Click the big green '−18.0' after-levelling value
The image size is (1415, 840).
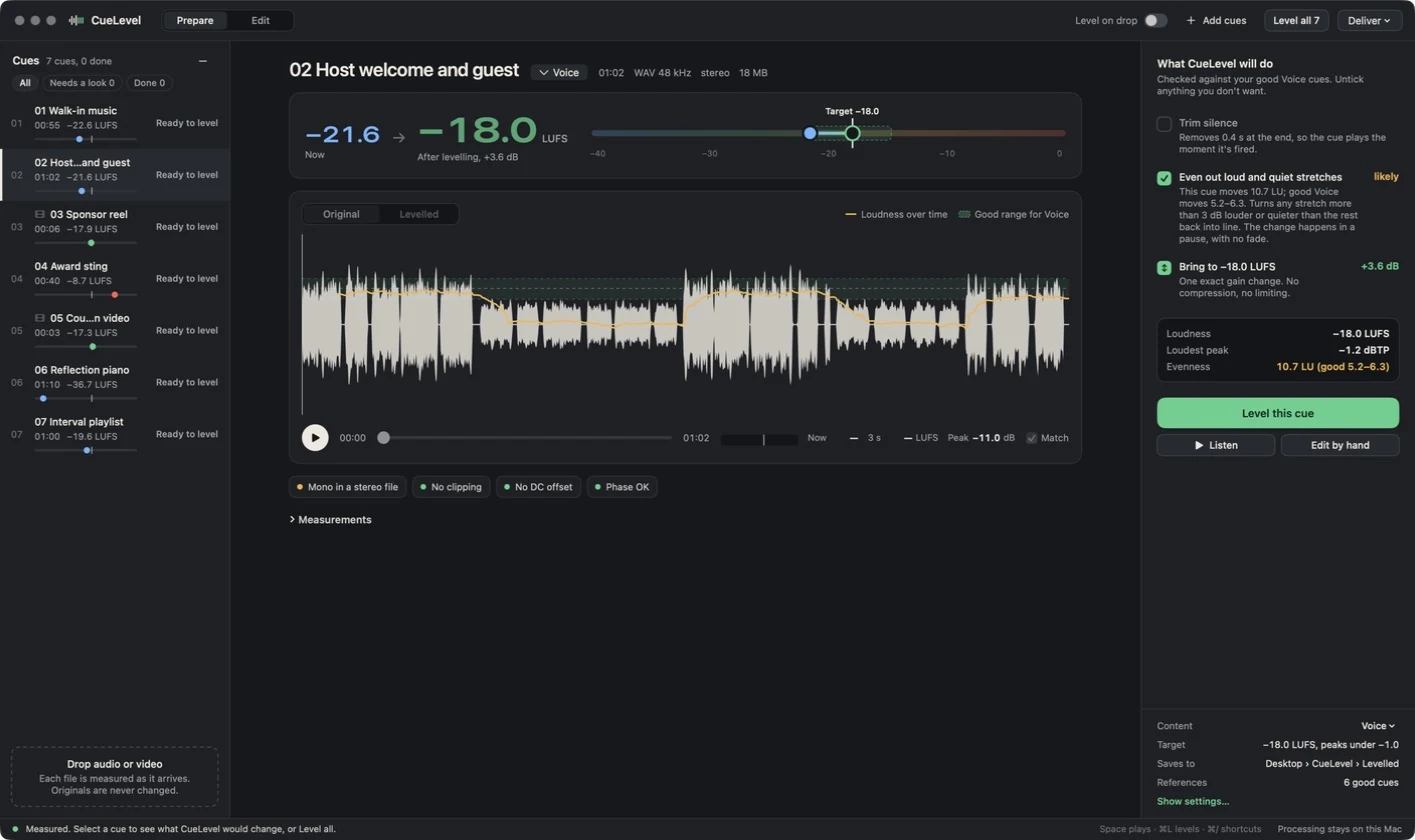(x=478, y=131)
